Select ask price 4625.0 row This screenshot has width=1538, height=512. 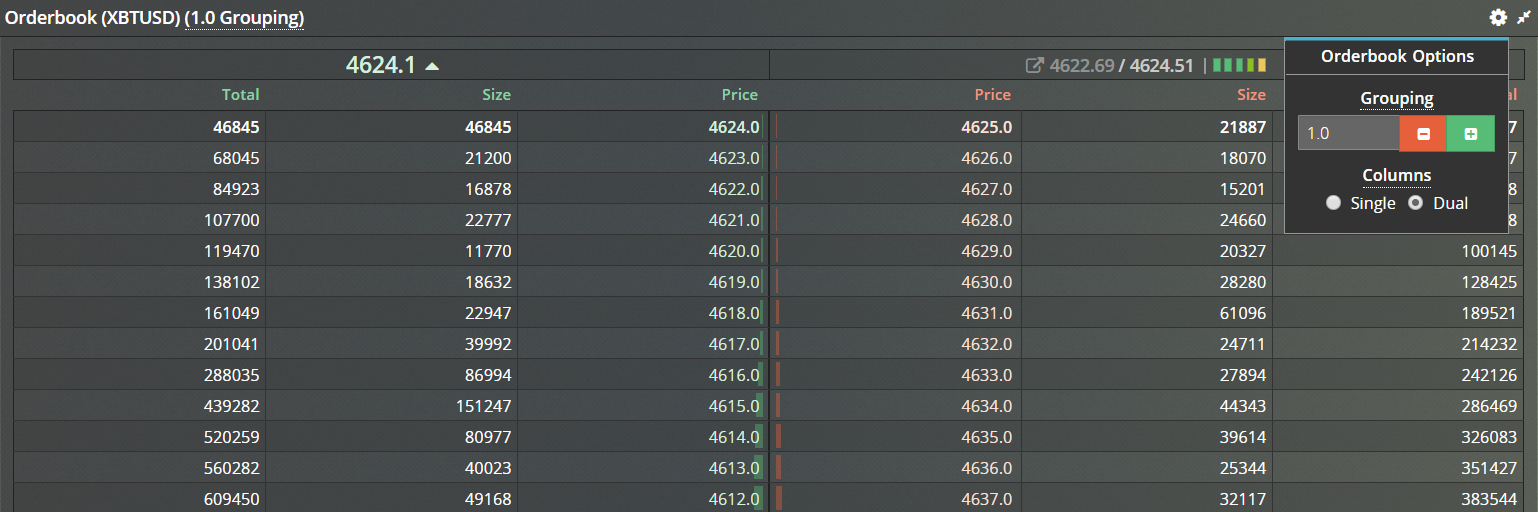[986, 127]
